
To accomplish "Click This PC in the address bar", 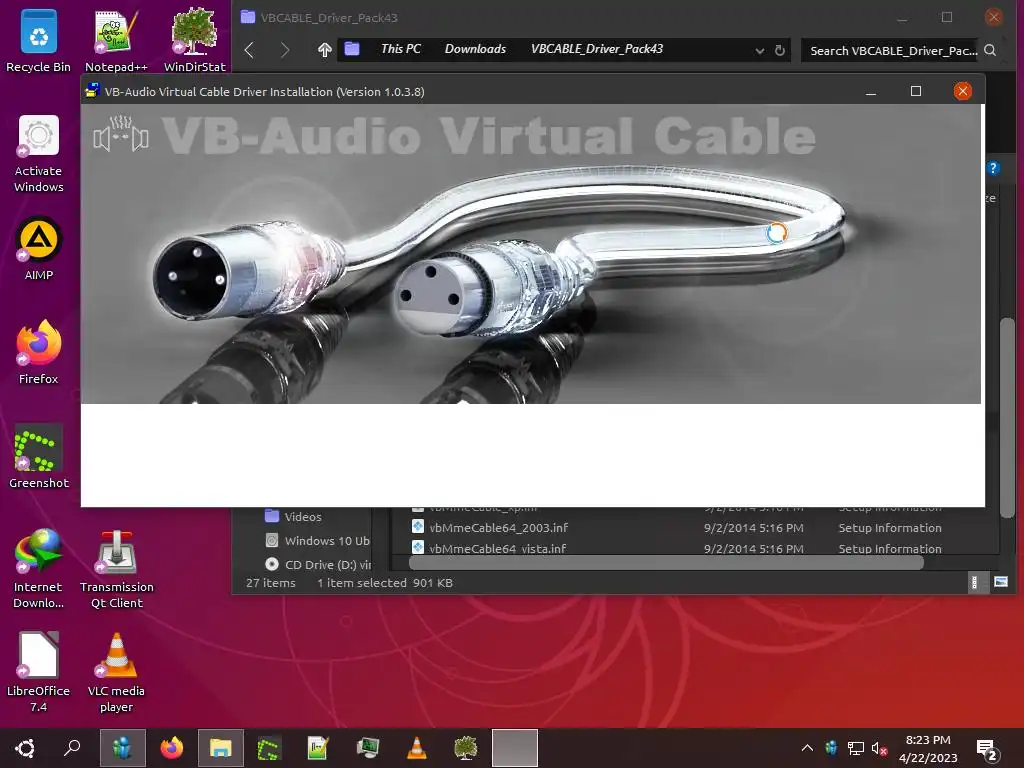I will point(400,49).
